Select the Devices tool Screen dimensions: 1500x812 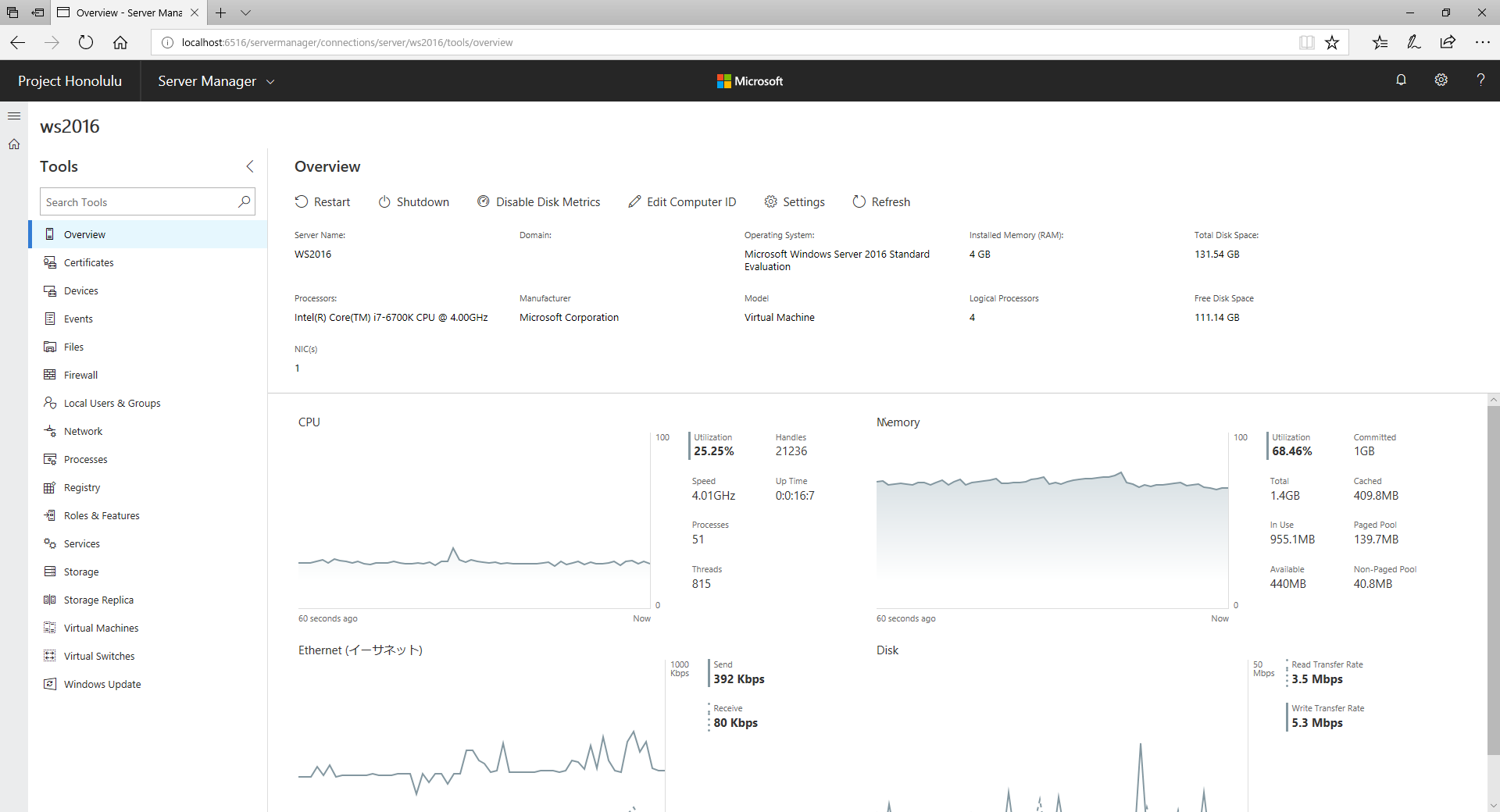coord(80,290)
